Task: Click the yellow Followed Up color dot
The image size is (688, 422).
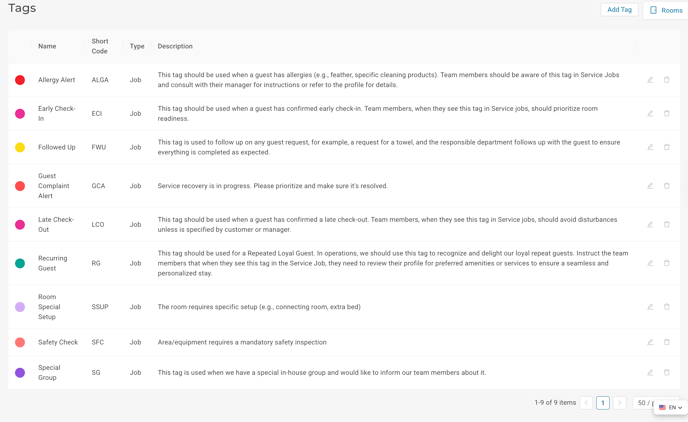Action: click(x=20, y=147)
